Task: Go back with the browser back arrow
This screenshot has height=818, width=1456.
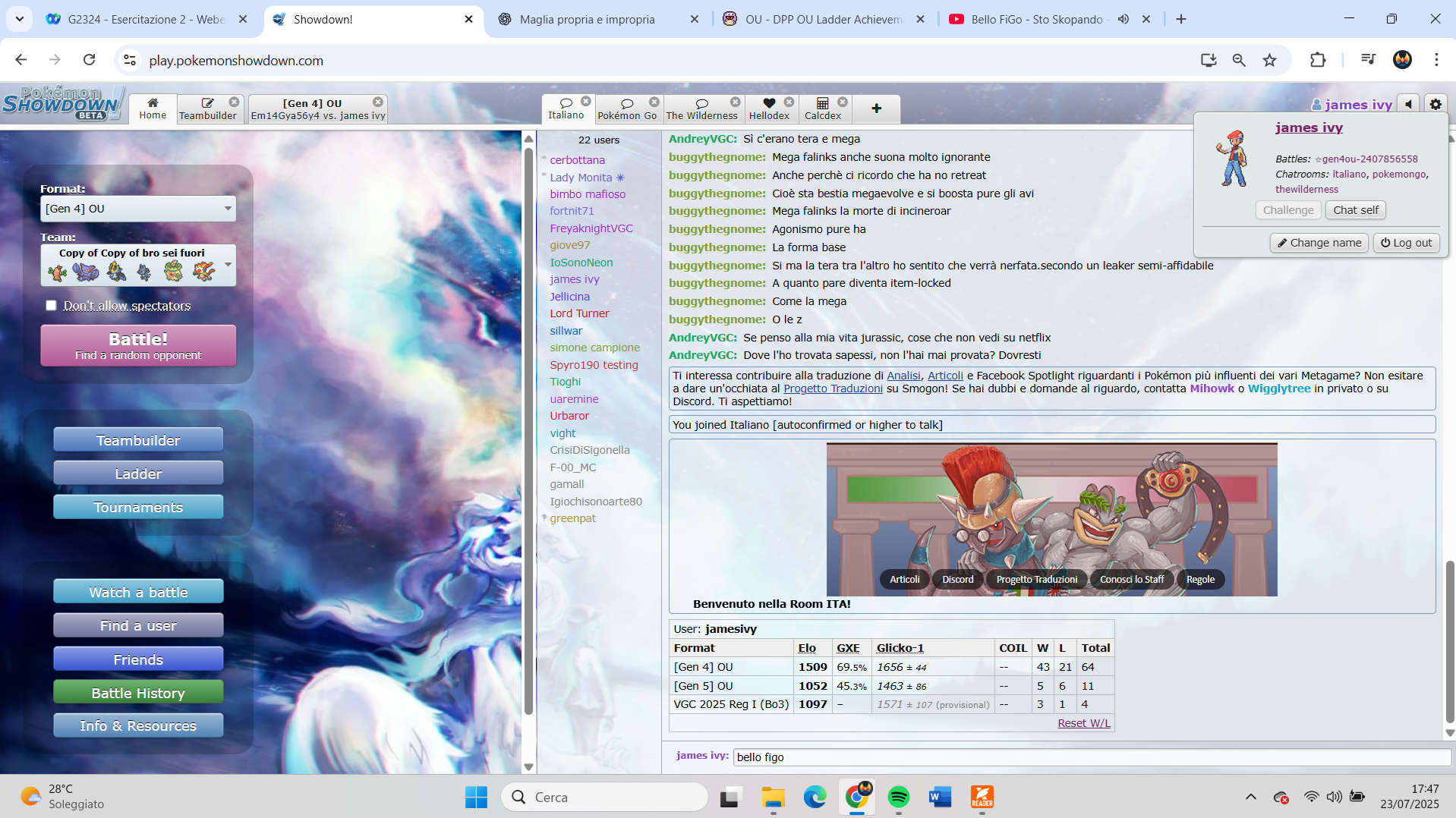Action: pyautogui.click(x=21, y=60)
